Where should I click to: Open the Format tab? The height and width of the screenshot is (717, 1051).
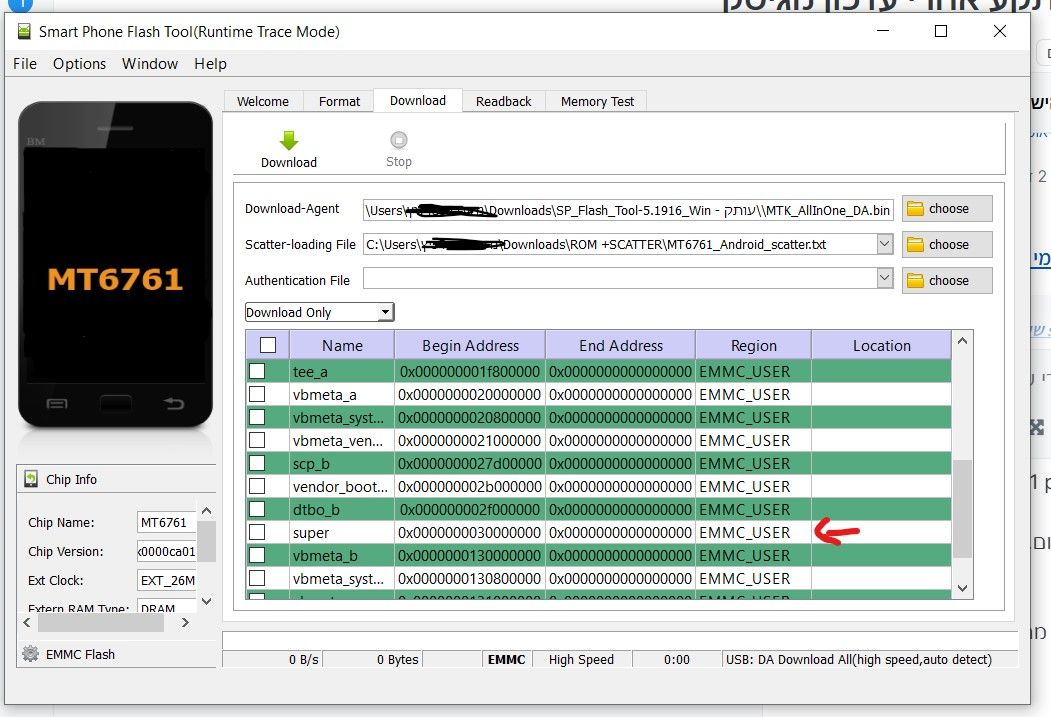pos(339,101)
